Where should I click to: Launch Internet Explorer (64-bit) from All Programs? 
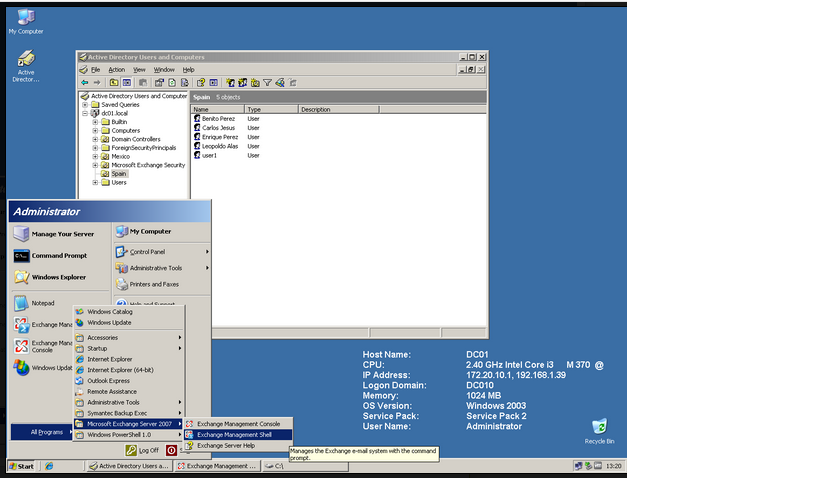click(128, 370)
